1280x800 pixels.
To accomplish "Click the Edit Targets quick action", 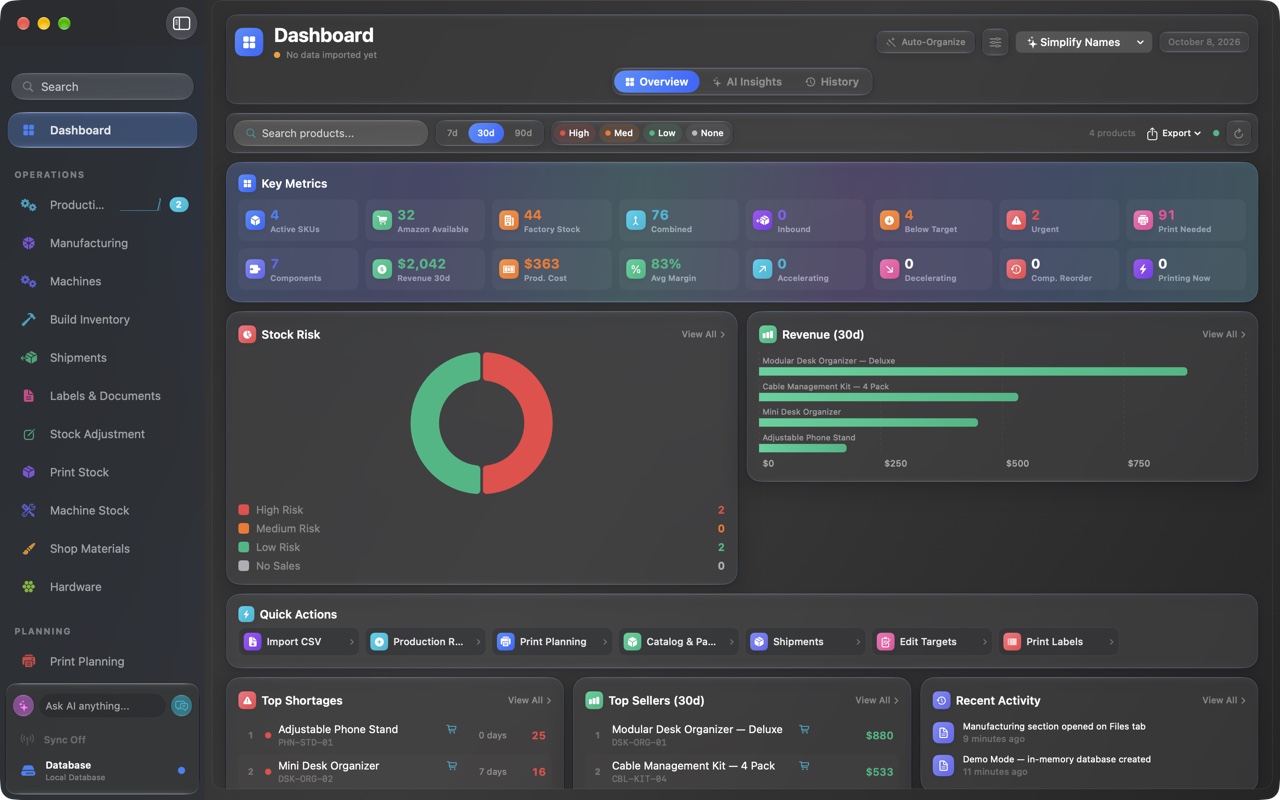I will click(932, 642).
